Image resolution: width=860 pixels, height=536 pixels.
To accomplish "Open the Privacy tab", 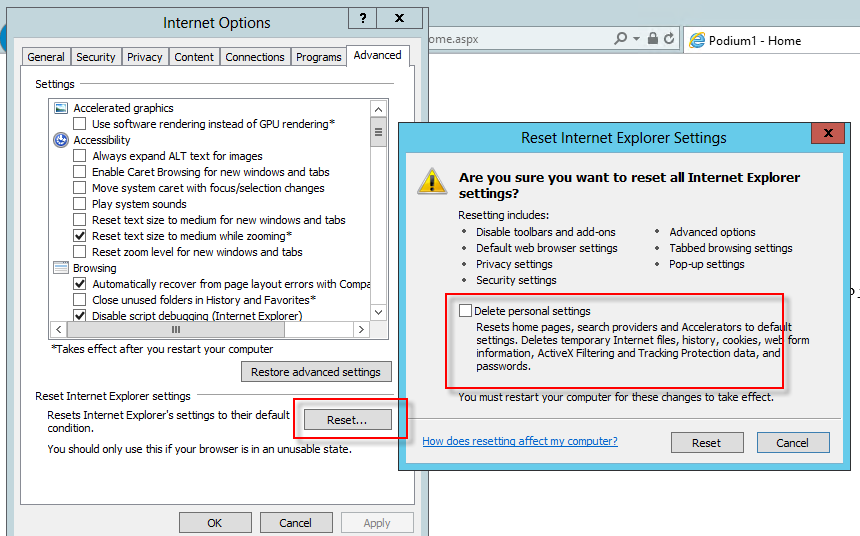I will tap(145, 57).
